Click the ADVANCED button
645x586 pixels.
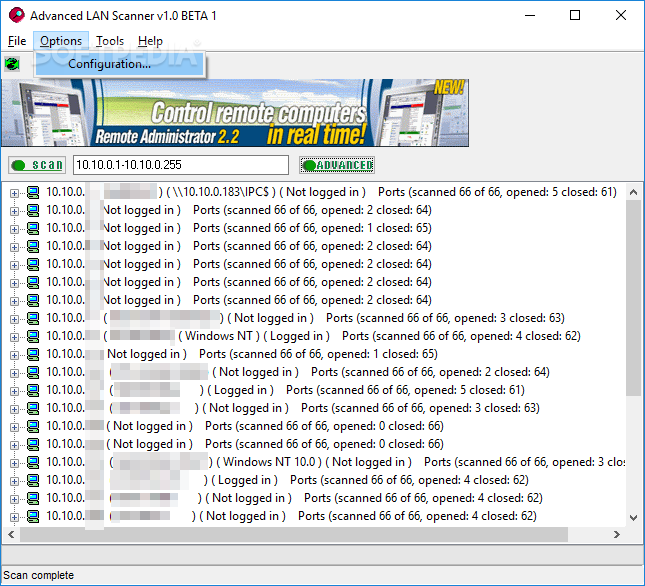point(337,165)
